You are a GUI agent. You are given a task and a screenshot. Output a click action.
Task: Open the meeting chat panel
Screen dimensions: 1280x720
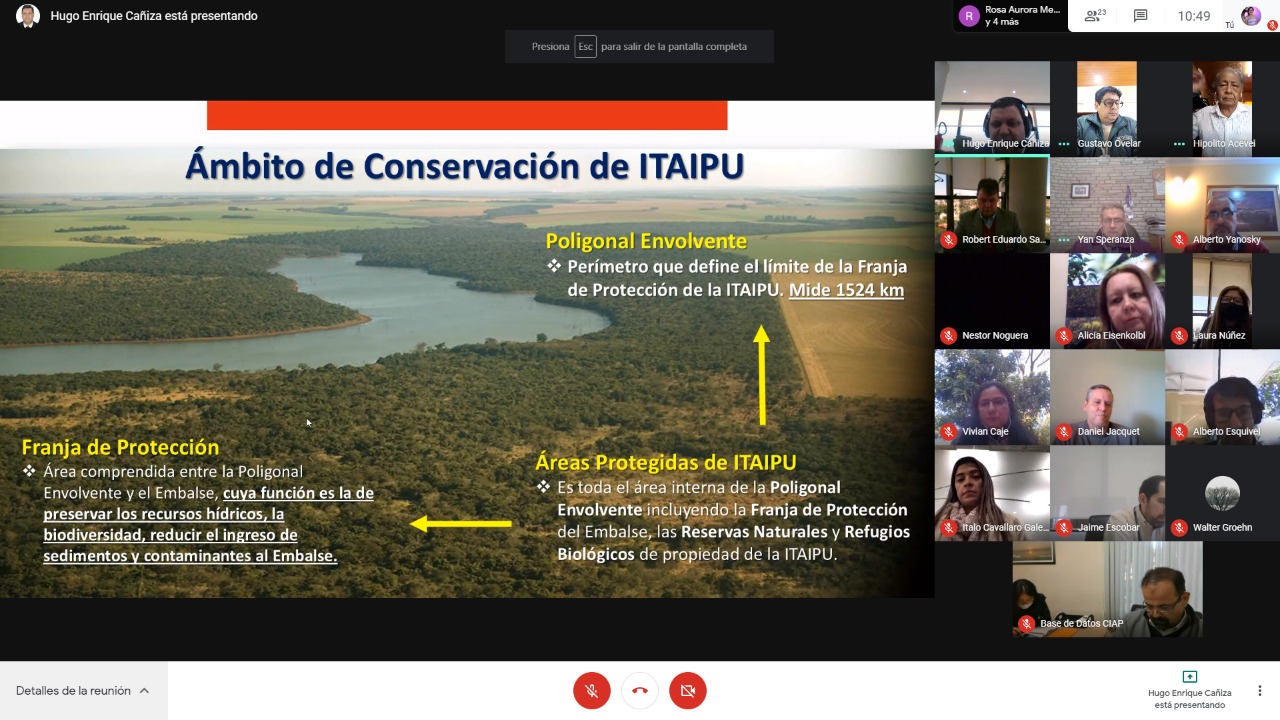pyautogui.click(x=1140, y=16)
